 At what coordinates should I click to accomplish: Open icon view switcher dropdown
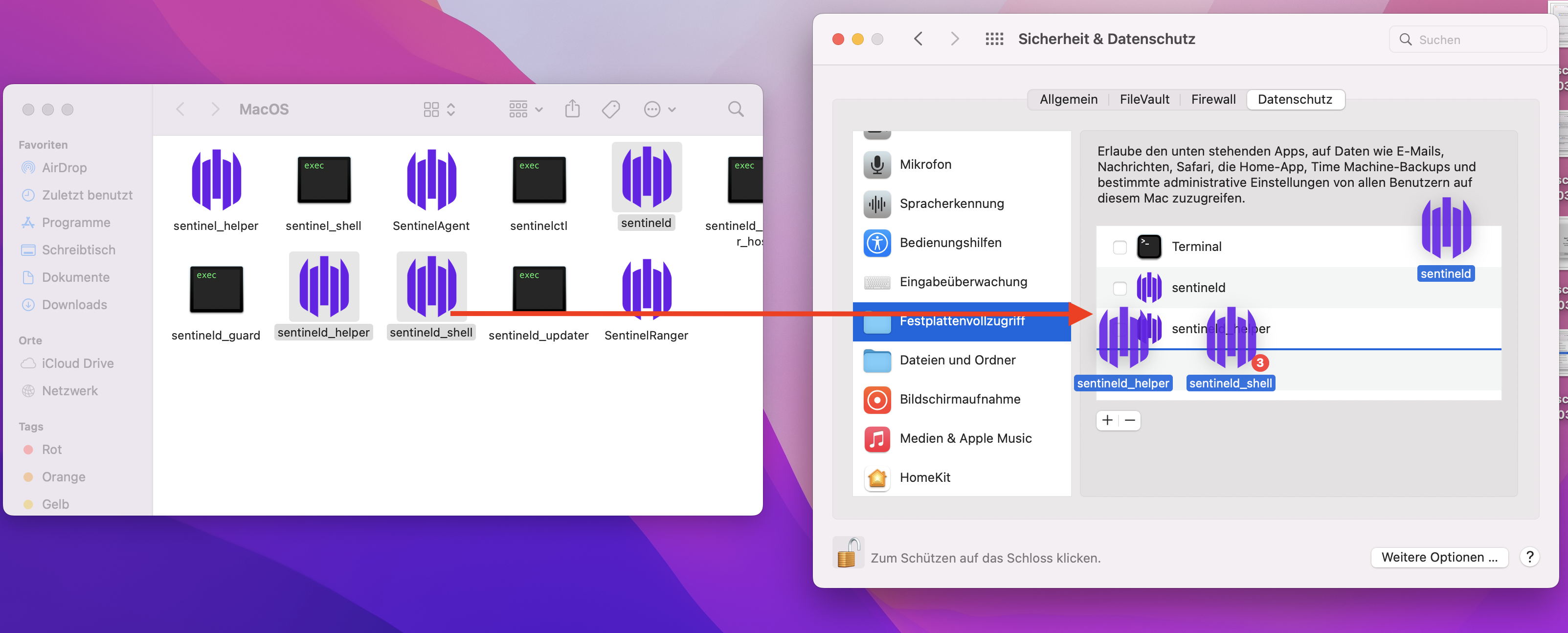coord(440,109)
